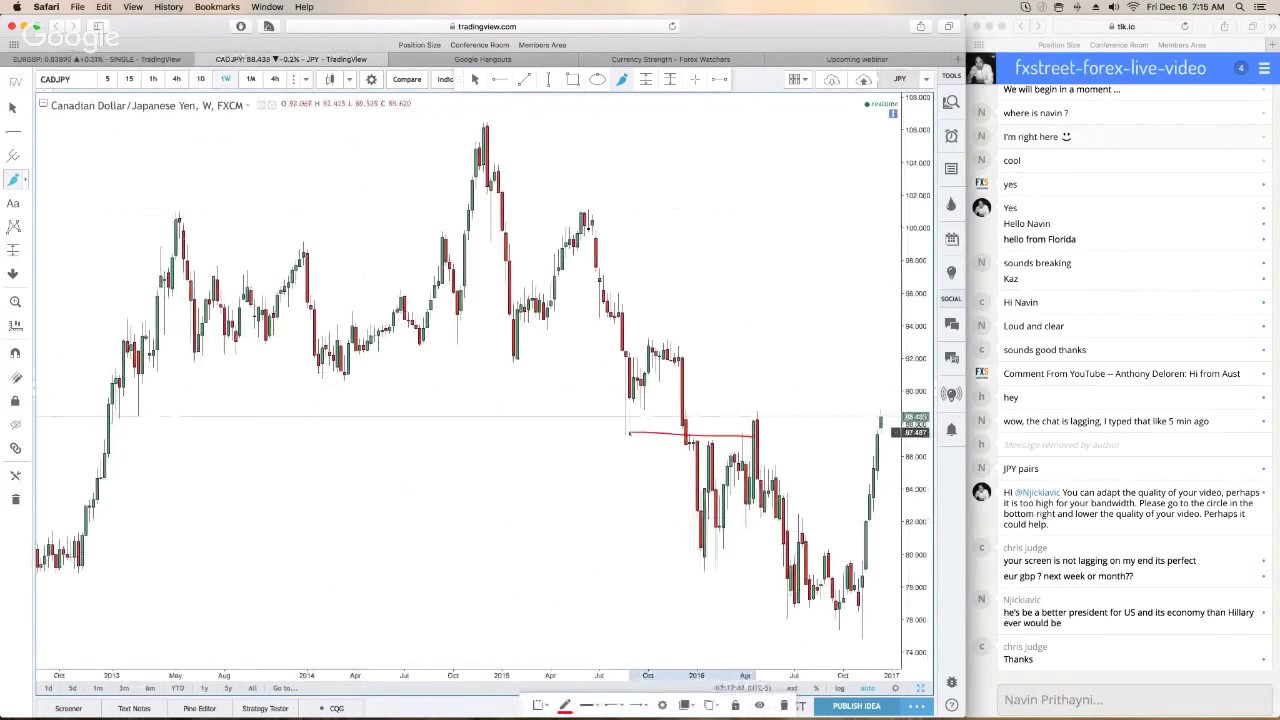Click the Compare button

407,79
